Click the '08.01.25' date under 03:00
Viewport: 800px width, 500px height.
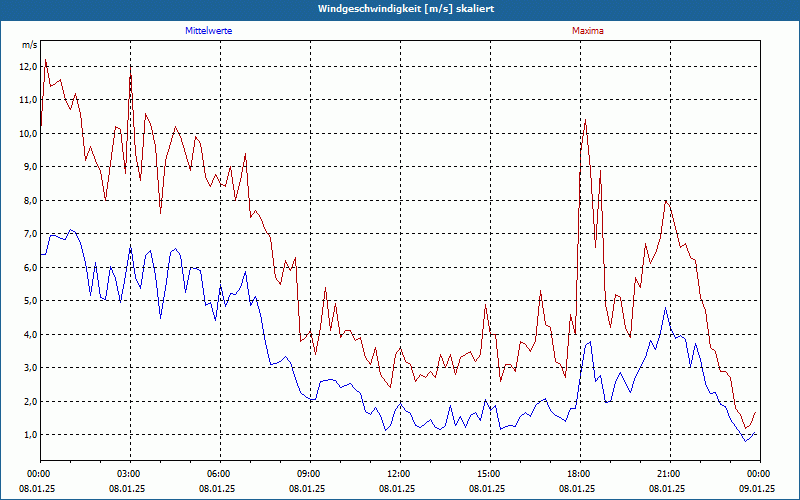(127, 488)
